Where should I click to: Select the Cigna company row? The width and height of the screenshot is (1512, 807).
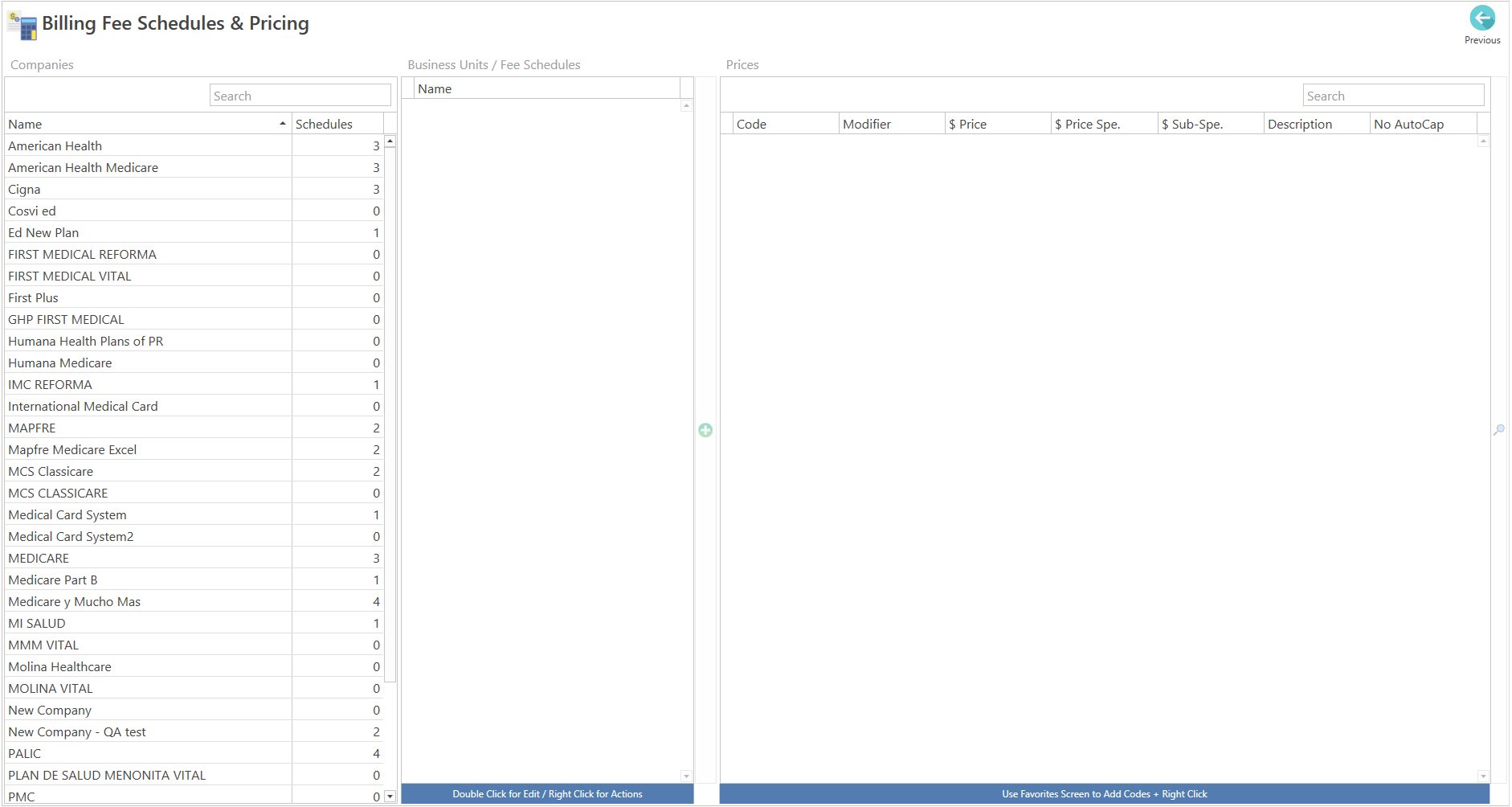(194, 189)
